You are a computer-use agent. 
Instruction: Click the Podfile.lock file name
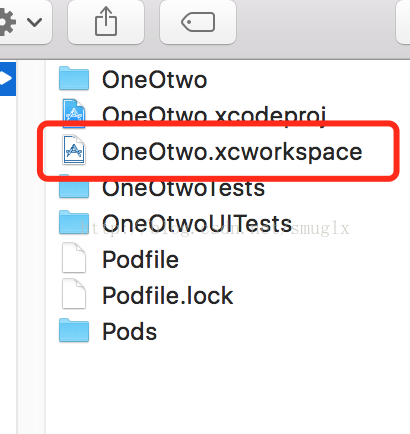[168, 295]
